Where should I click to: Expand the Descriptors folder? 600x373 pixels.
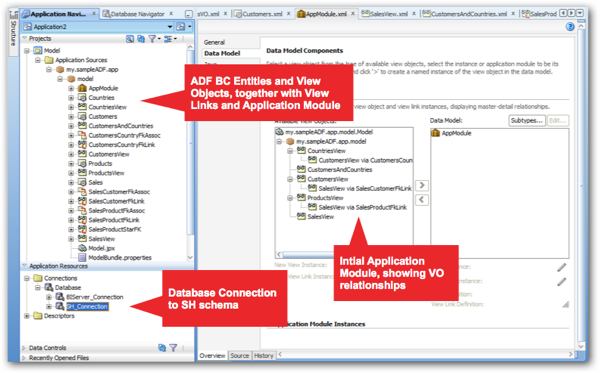(27, 316)
